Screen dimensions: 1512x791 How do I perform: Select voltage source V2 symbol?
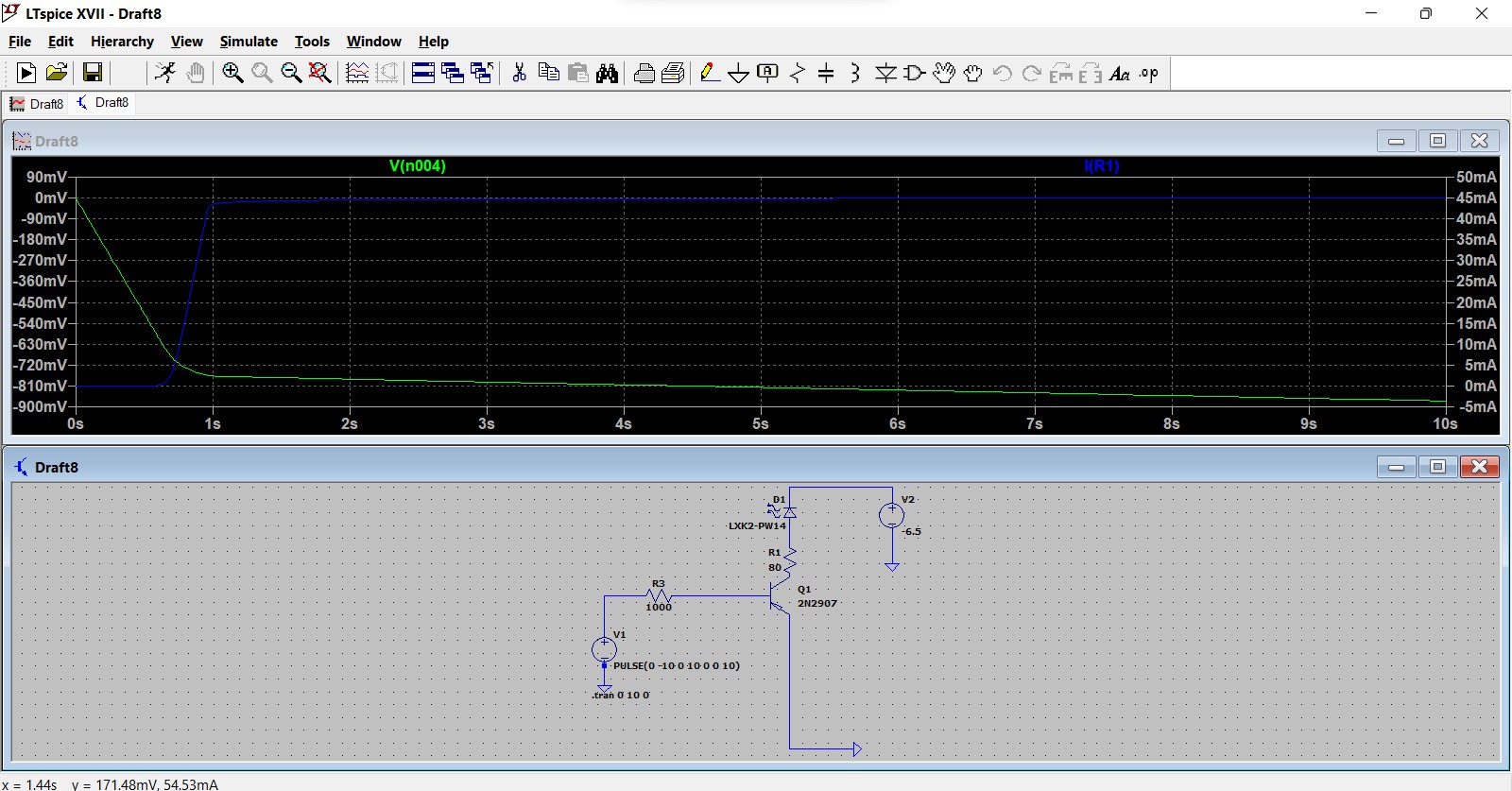point(891,516)
